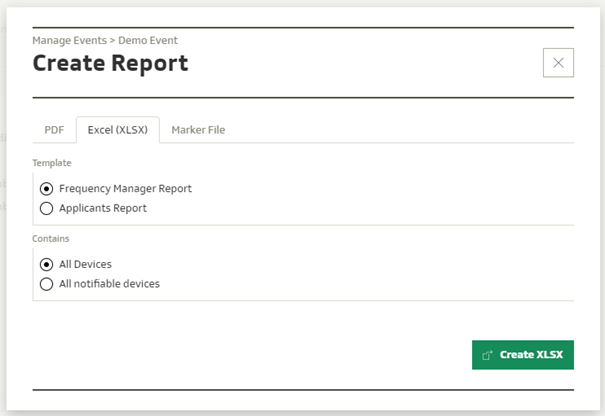Go to Manage Events in the breadcrumb
Image resolution: width=605 pixels, height=416 pixels.
click(x=69, y=41)
